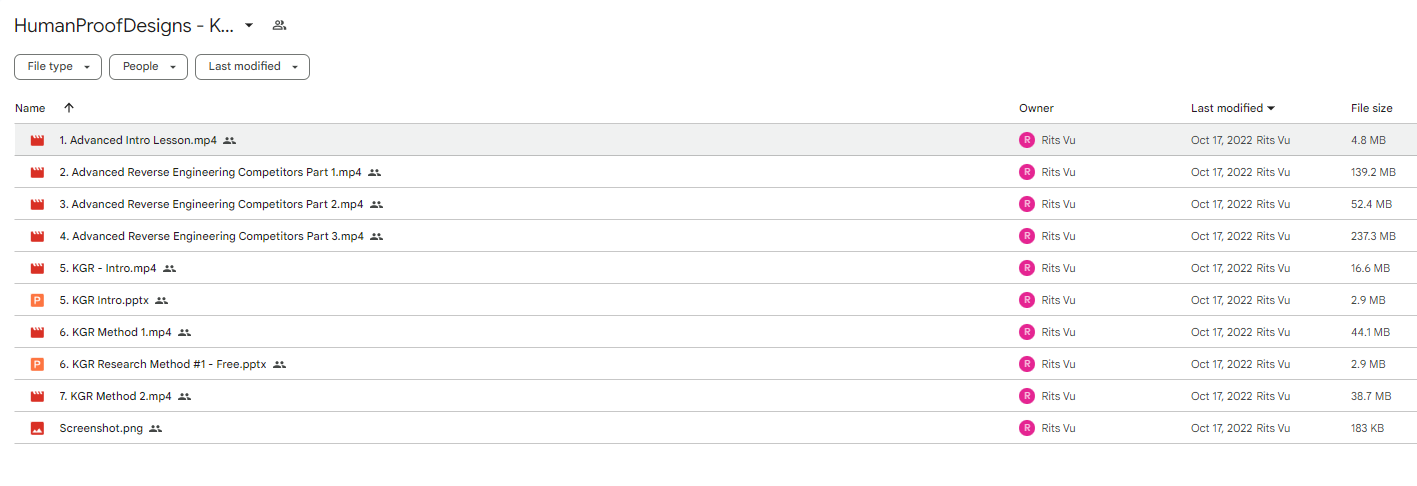The image size is (1417, 486).
Task: Expand the Last modified filter chip
Action: click(252, 67)
